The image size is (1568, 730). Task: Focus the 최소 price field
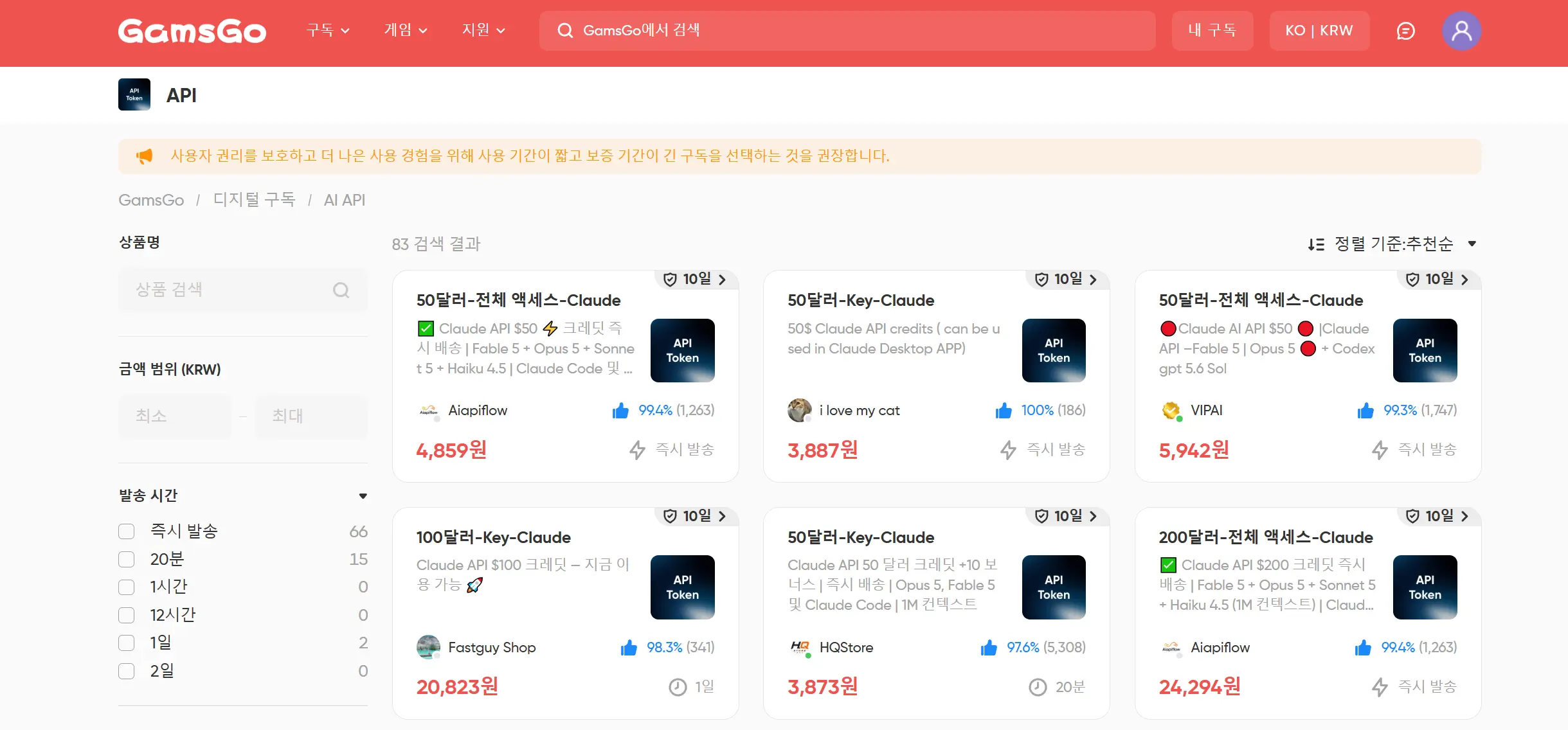coord(175,416)
